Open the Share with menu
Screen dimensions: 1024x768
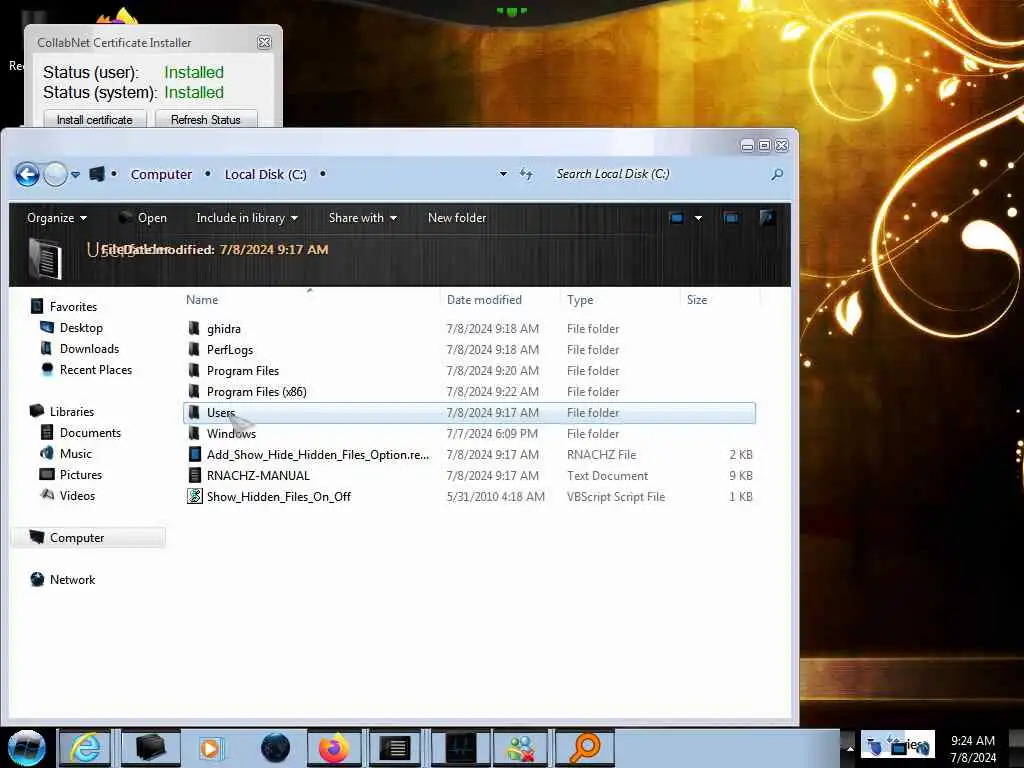click(x=362, y=218)
